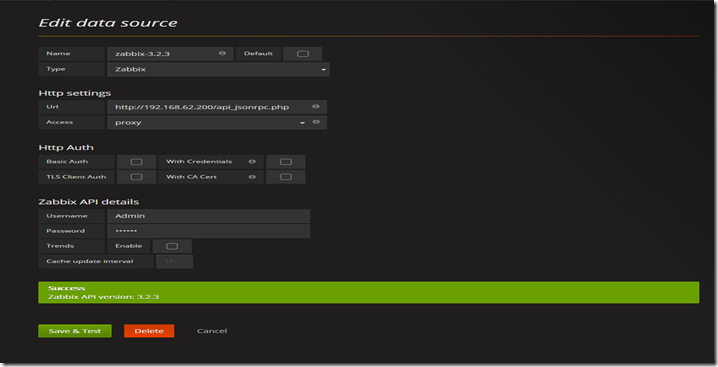Screen dimensions: 718x367
Task: Click the 'TLS Client Auth' label
Action: (x=76, y=177)
